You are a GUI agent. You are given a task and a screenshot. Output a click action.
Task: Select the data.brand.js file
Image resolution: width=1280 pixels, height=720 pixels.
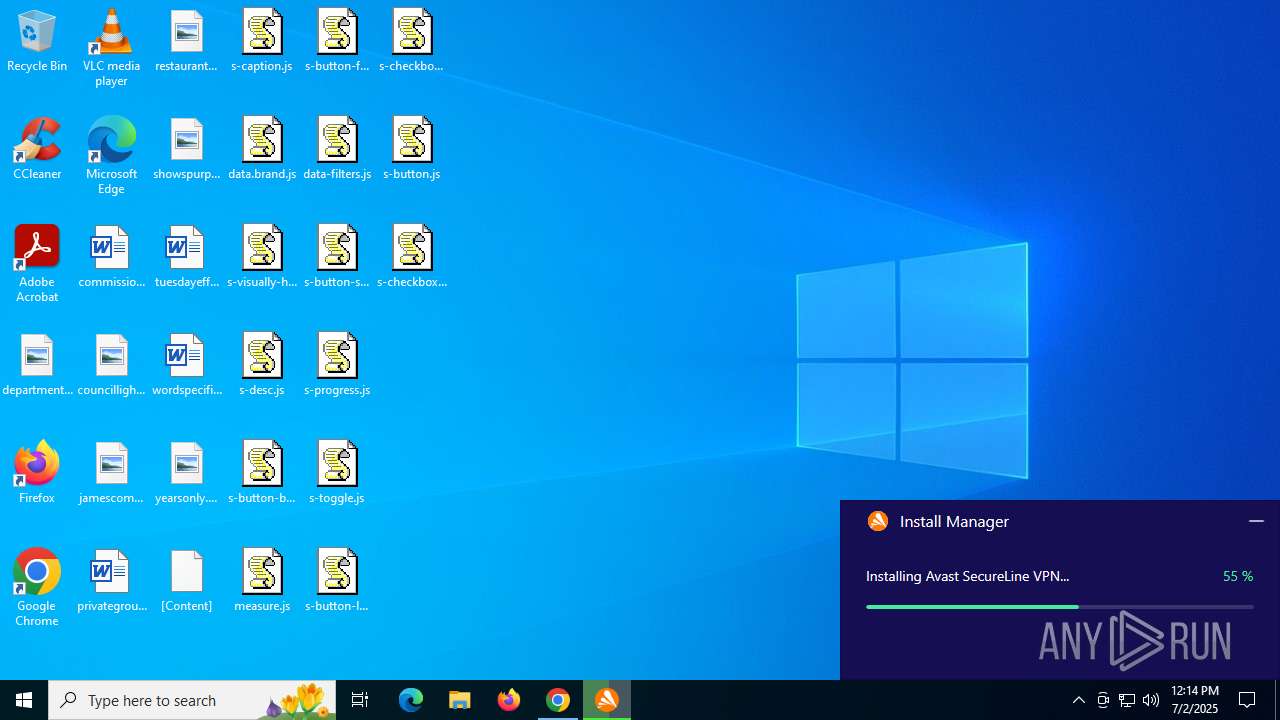(x=262, y=149)
